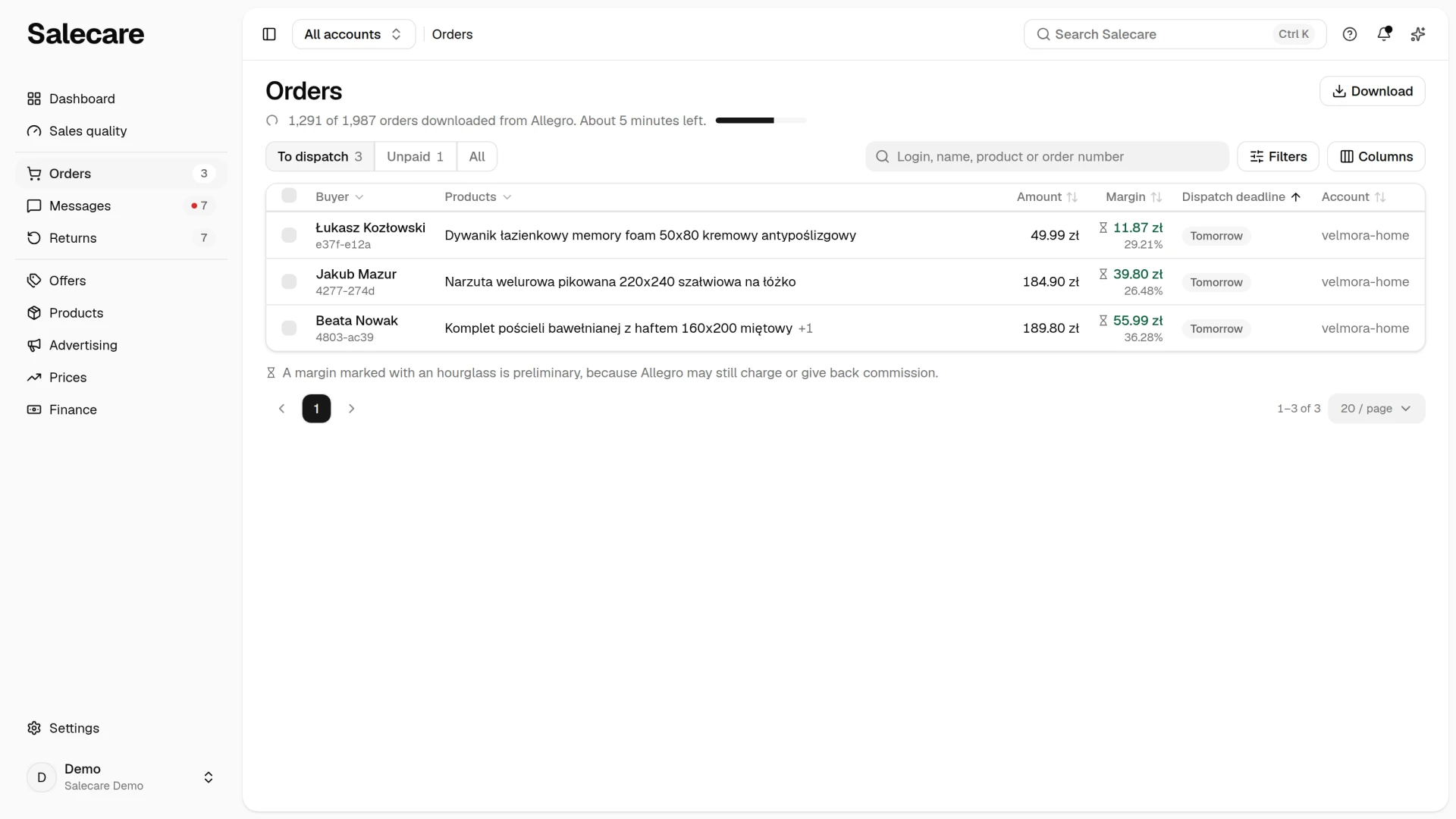
Task: Open Settings in sidebar
Action: [121, 728]
